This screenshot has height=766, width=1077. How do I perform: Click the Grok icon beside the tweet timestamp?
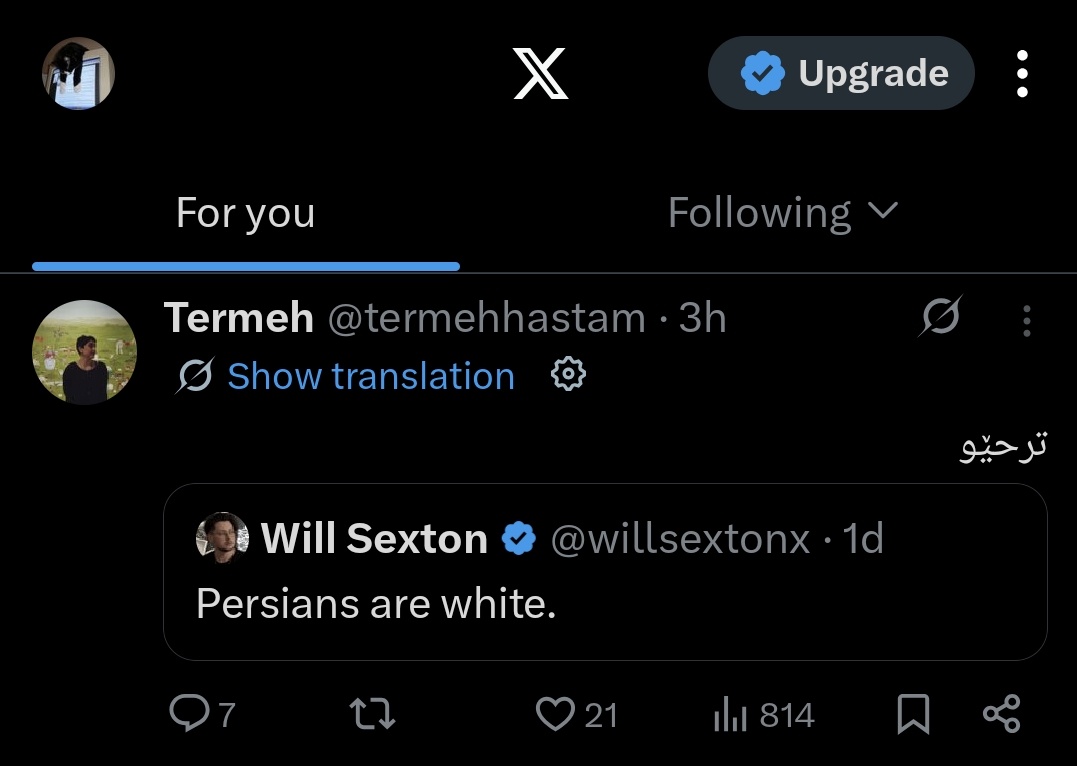(940, 317)
